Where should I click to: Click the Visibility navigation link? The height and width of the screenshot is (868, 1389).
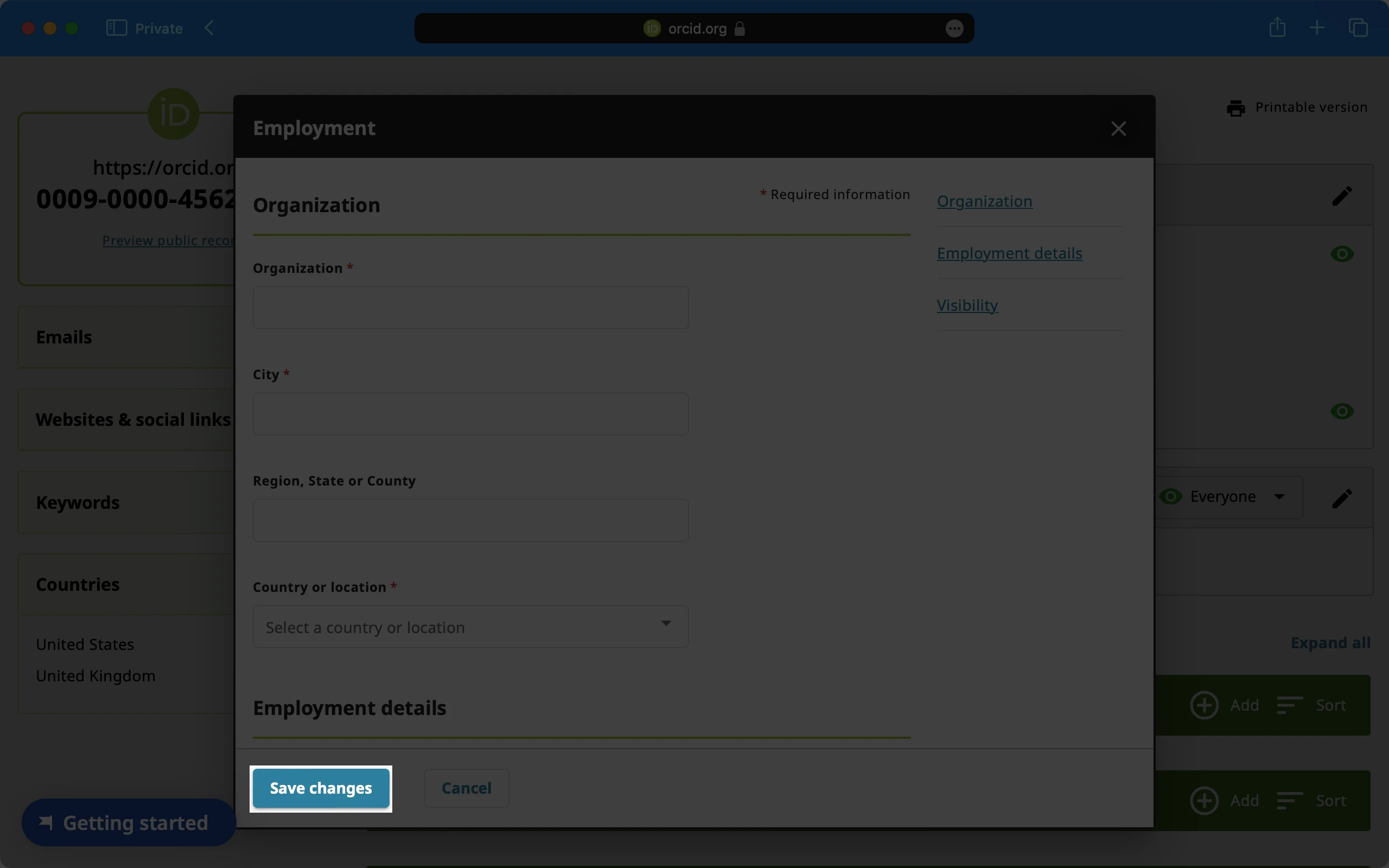click(x=967, y=306)
